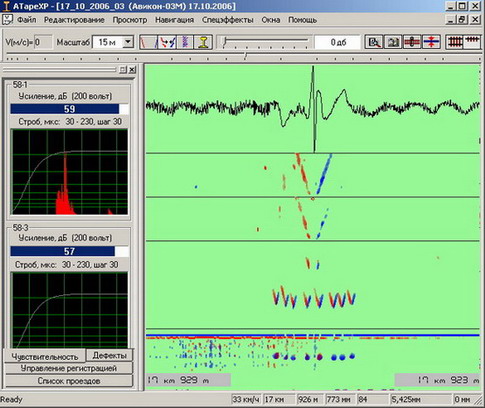Click the red-blue dotted scan view icon
The width and height of the screenshot is (485, 408).
coord(167,42)
